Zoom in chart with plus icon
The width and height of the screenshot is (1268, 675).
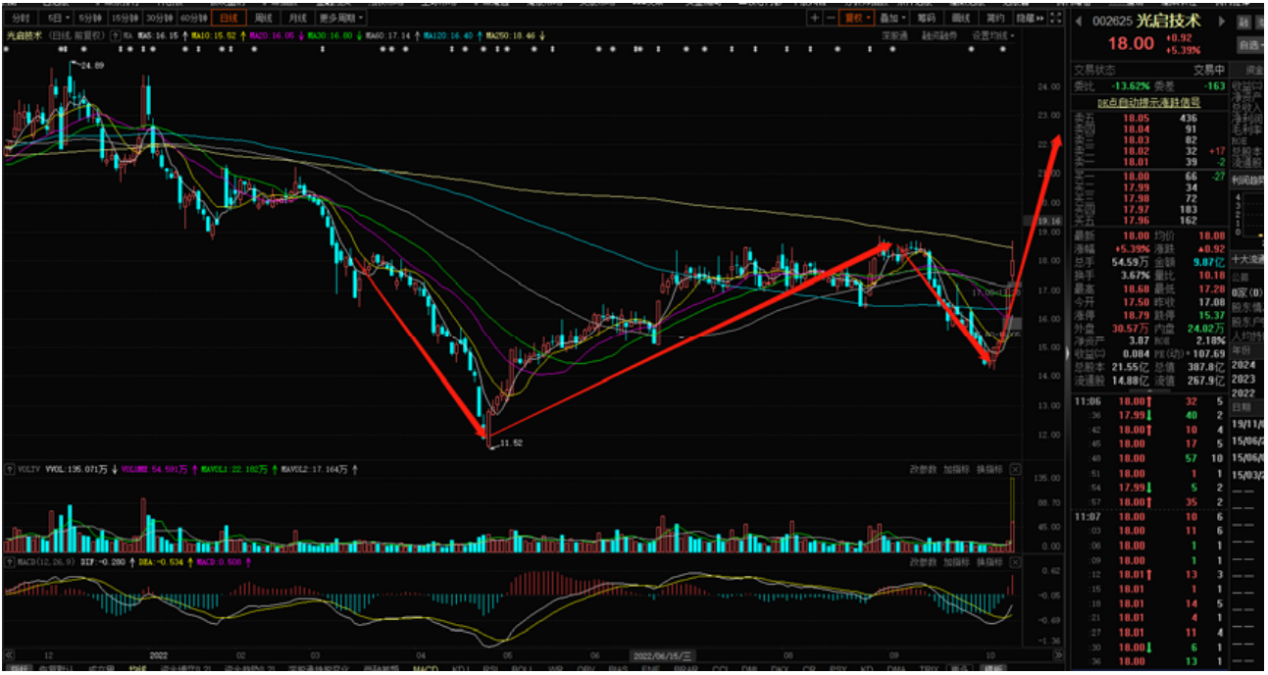tap(815, 18)
